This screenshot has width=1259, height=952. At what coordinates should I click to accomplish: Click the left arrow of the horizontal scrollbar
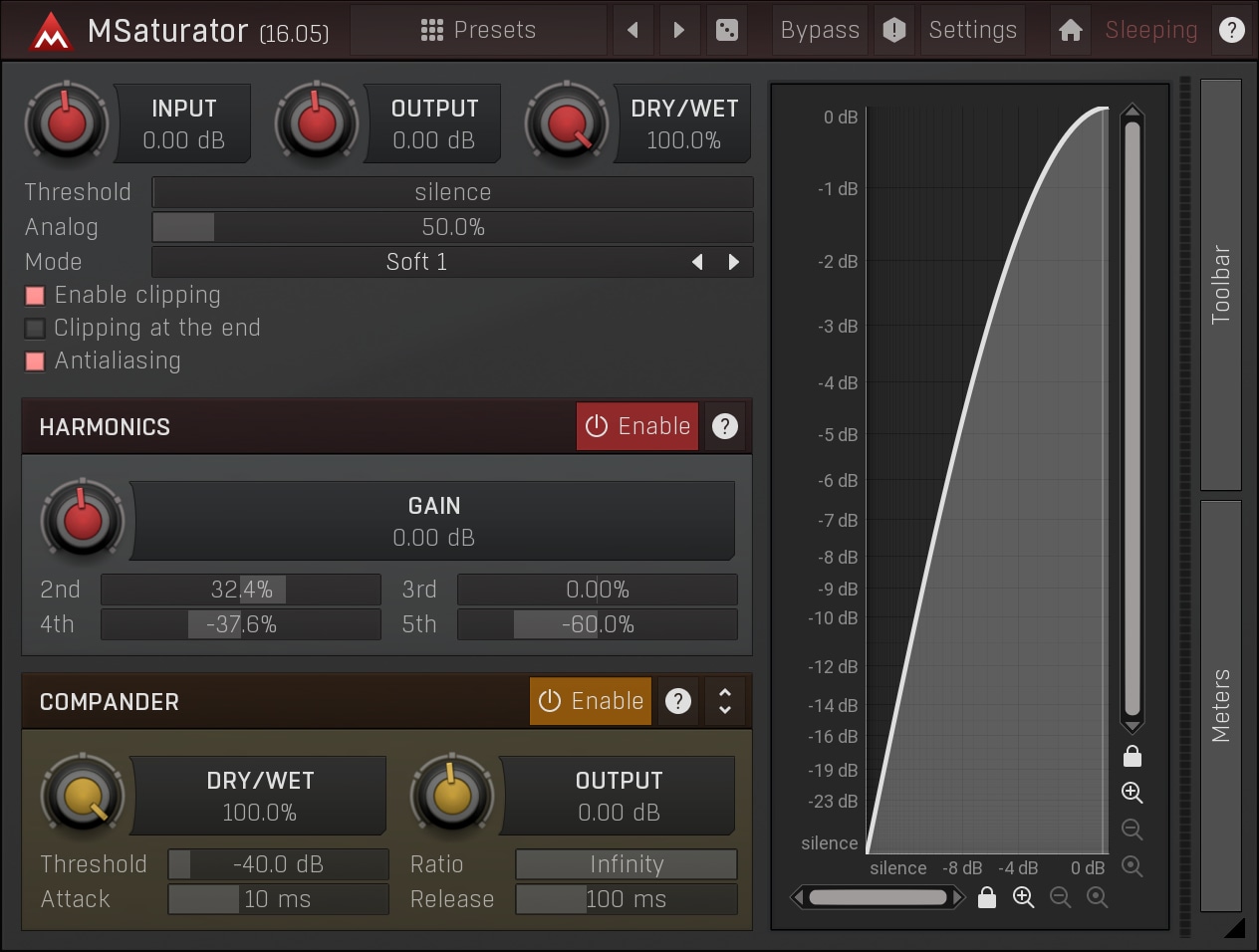798,897
